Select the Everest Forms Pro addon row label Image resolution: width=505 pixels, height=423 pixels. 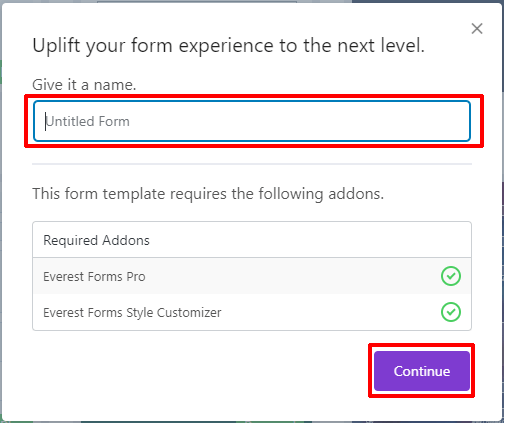(x=94, y=277)
